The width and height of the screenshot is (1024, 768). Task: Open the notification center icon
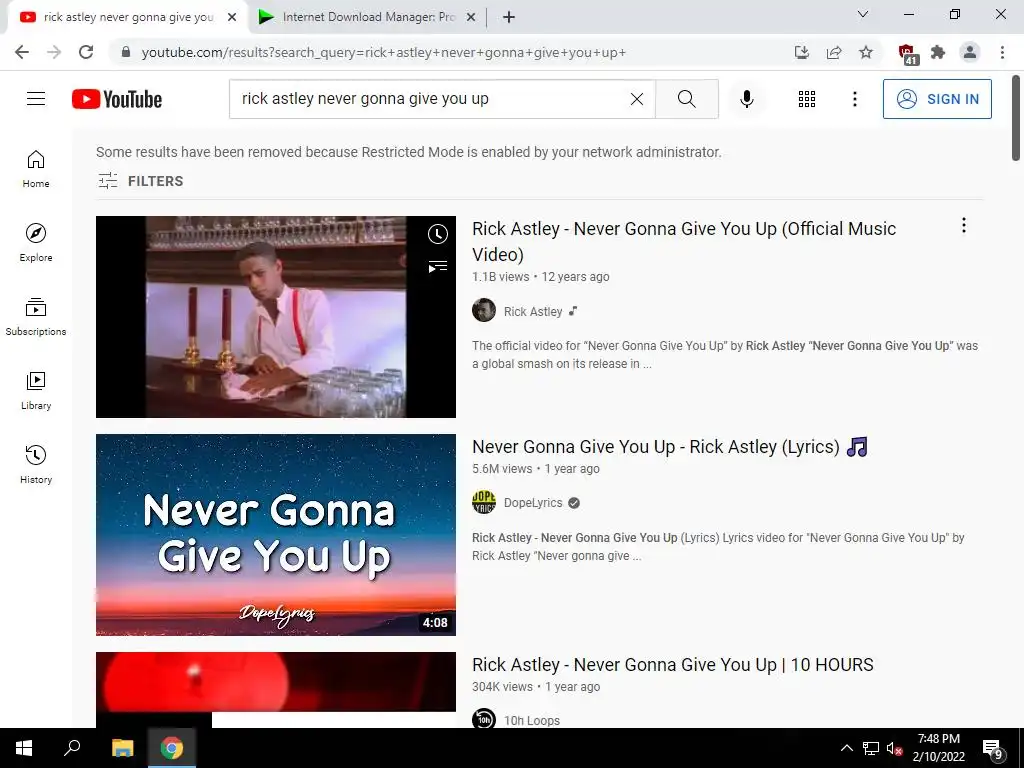[x=993, y=749]
